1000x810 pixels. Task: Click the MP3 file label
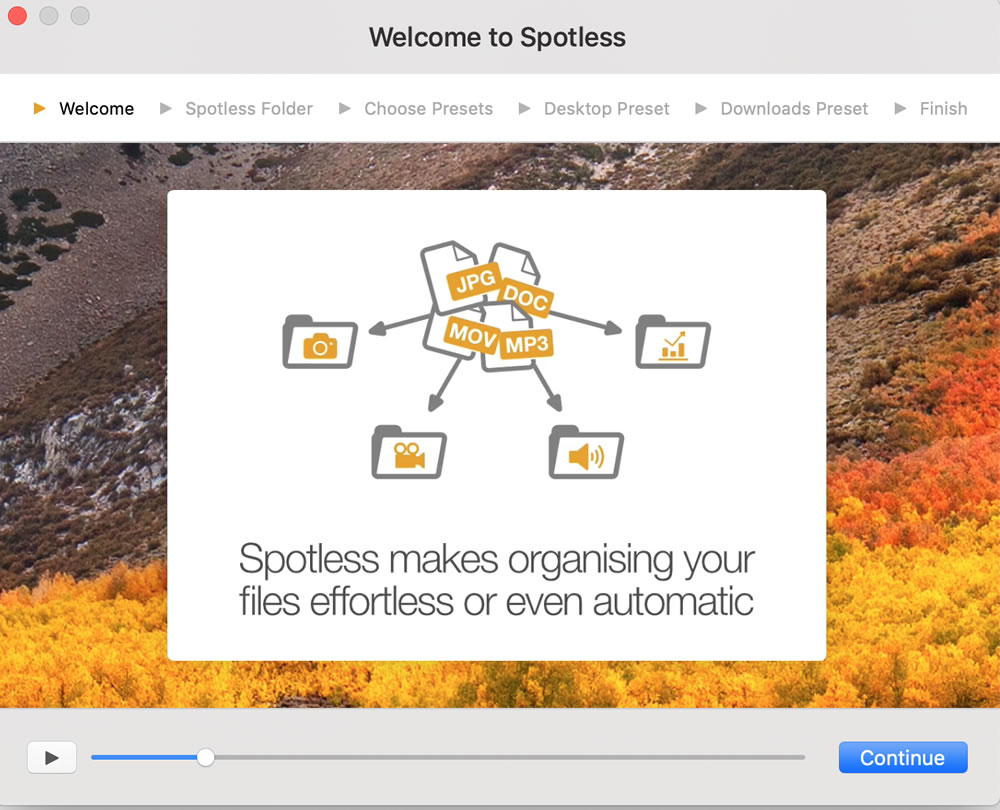526,345
